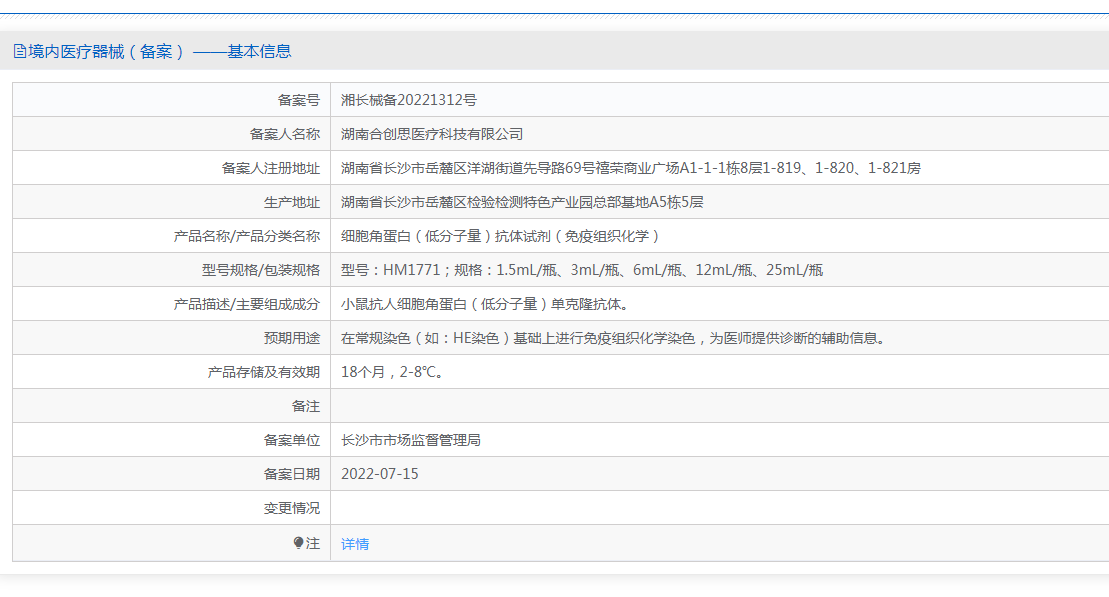Select the heading 境内医疗器械（备案）——基本信息
Image resolution: width=1109 pixels, height=597 pixels.
[x=153, y=51]
